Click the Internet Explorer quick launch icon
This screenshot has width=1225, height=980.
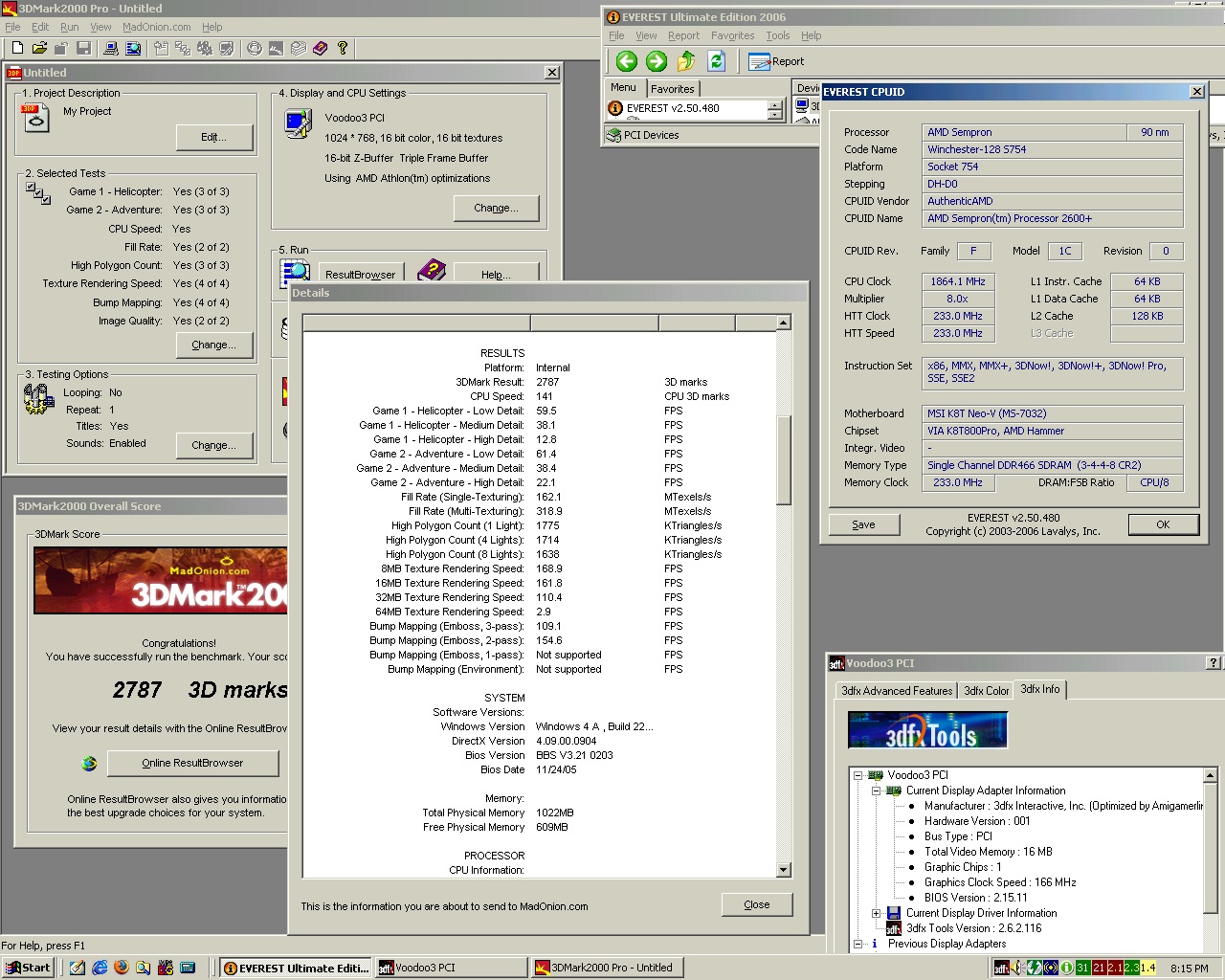(x=100, y=968)
